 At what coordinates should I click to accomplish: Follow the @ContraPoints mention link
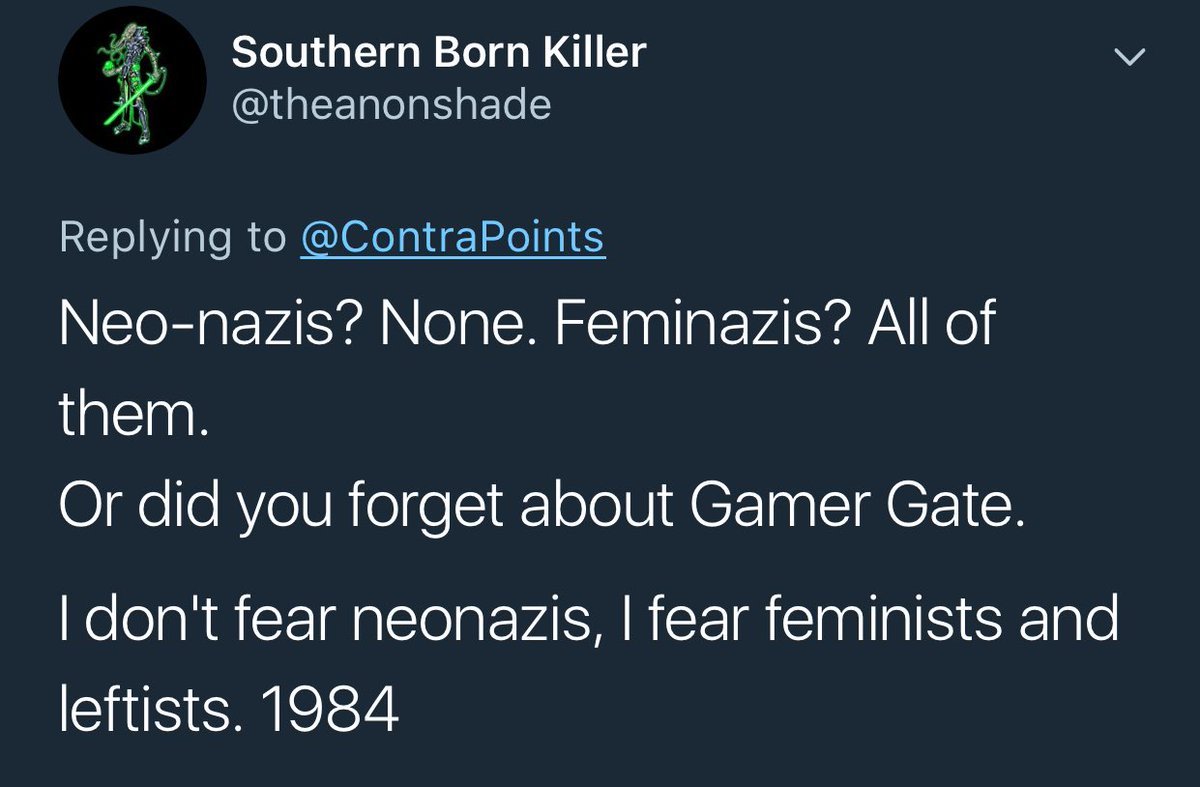point(452,237)
